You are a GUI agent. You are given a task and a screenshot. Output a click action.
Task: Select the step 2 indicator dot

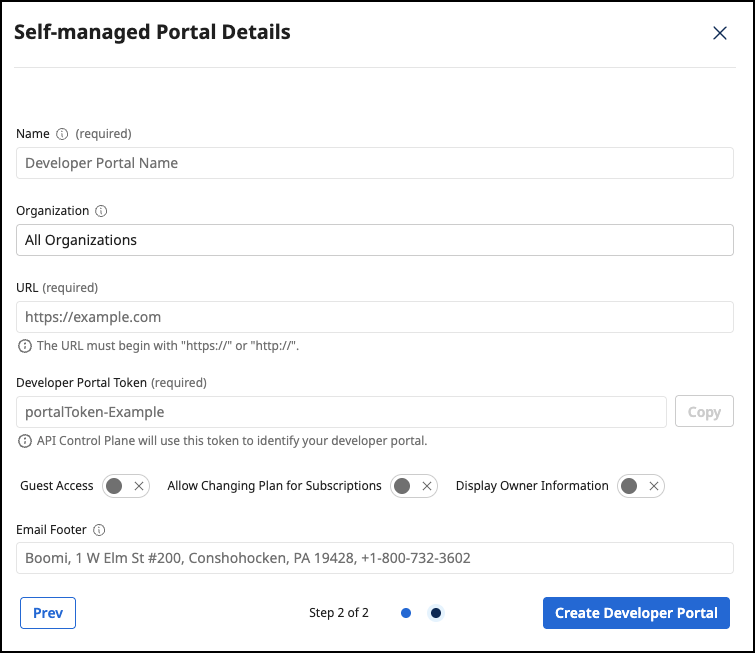(435, 613)
